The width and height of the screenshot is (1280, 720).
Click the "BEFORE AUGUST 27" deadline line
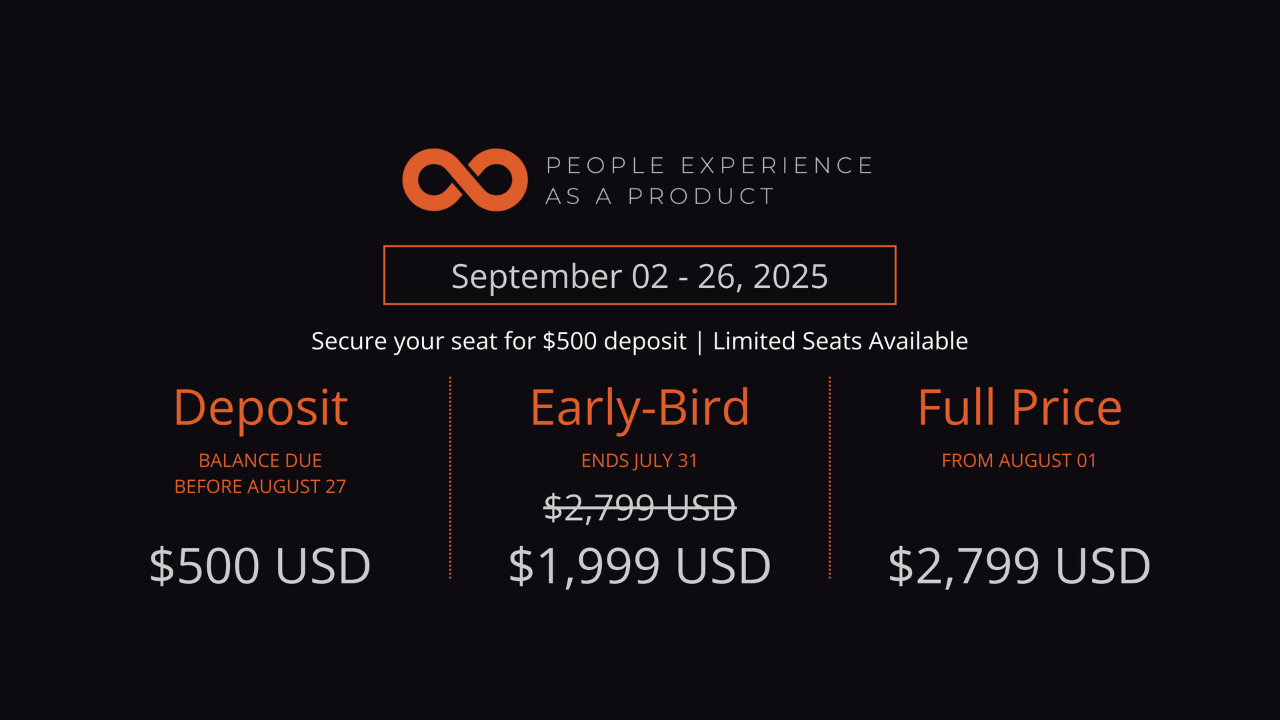click(260, 487)
